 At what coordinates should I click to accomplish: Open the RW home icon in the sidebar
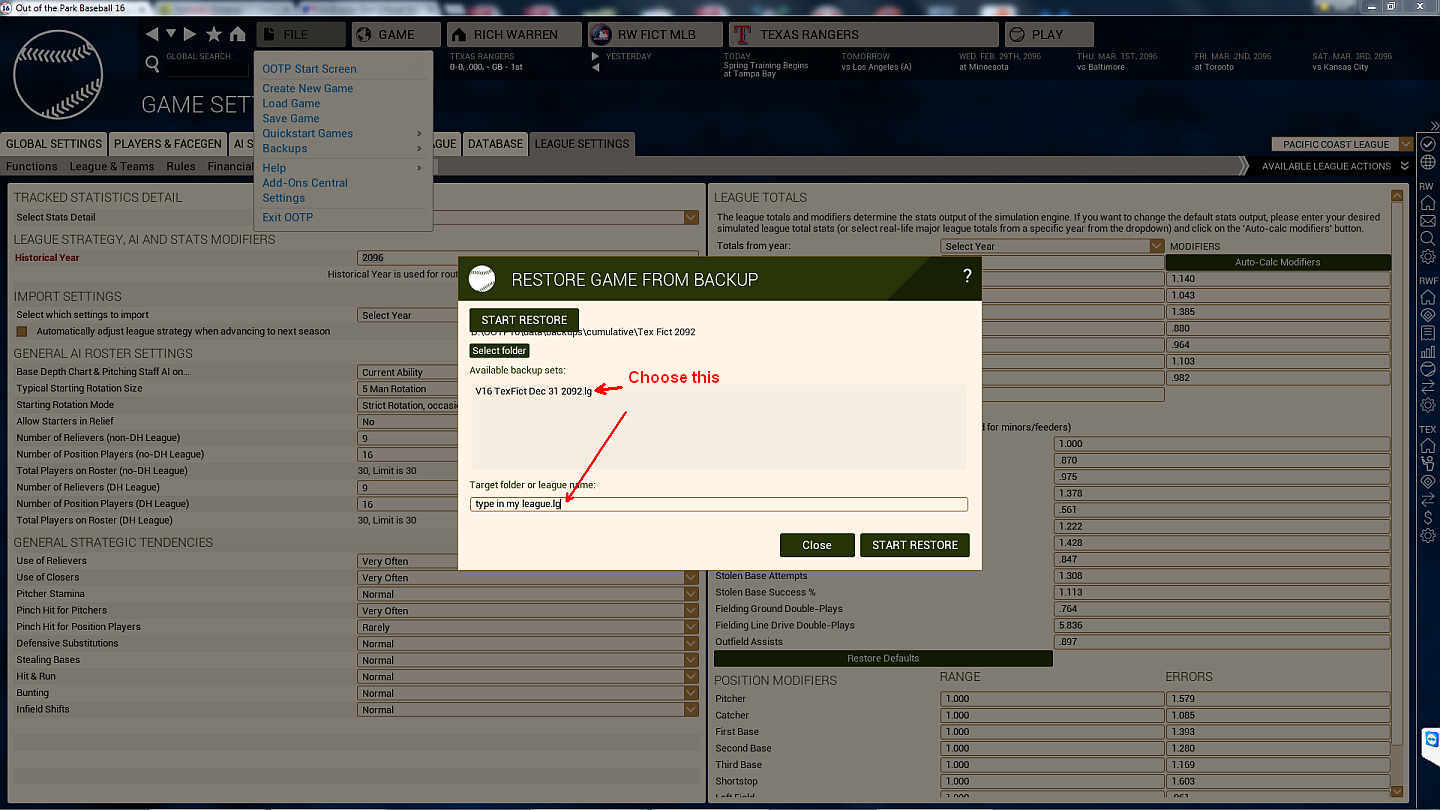click(x=1428, y=203)
